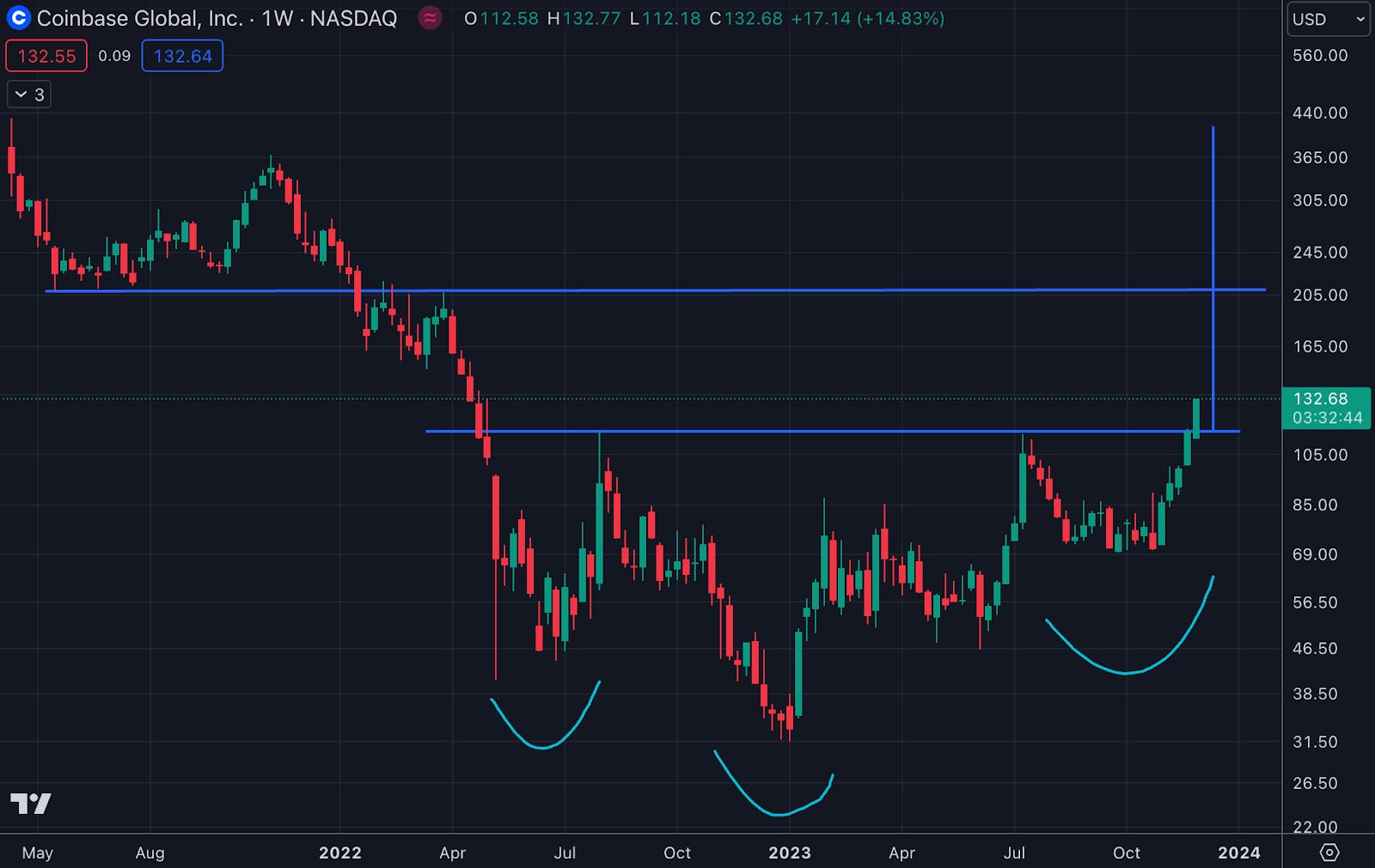Click the NASDAQ exchange label
Image resolution: width=1375 pixels, height=868 pixels.
tap(353, 18)
